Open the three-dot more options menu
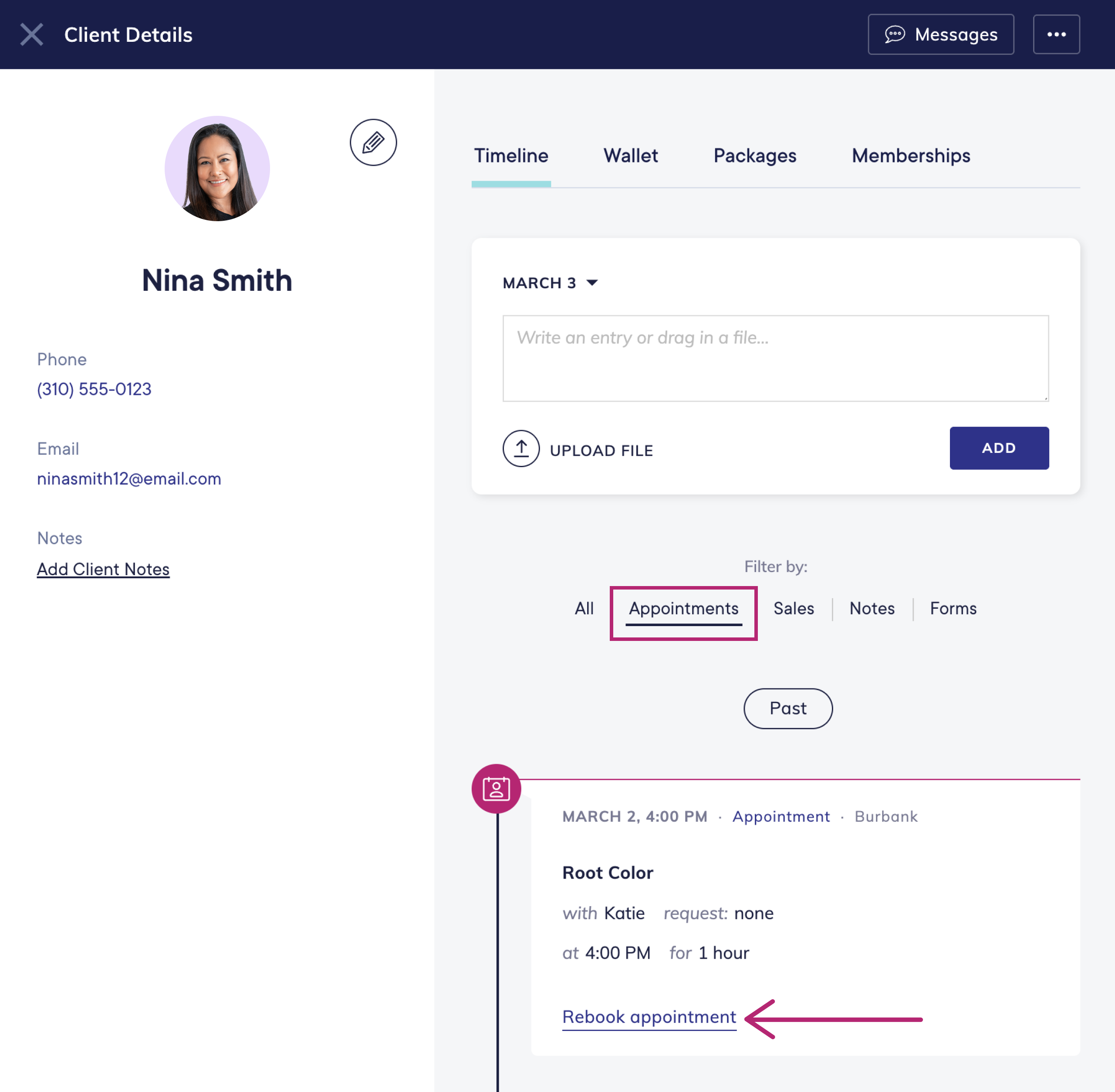 [x=1056, y=34]
